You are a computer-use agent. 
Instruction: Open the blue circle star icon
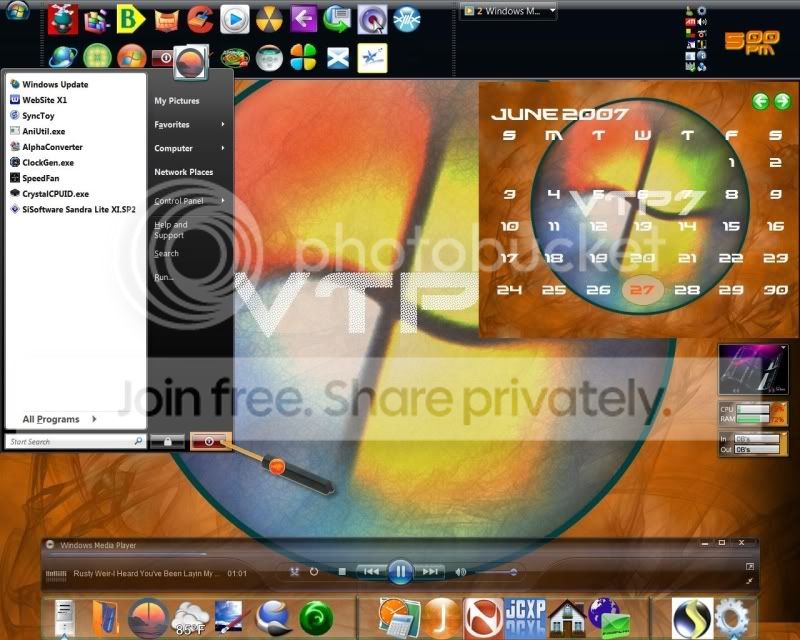pos(407,19)
